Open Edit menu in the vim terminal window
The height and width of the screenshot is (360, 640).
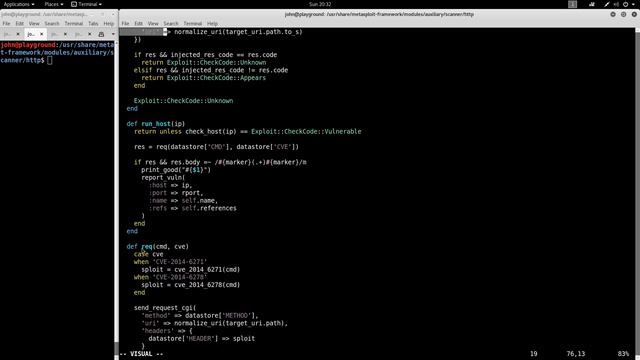pyautogui.click(x=138, y=24)
